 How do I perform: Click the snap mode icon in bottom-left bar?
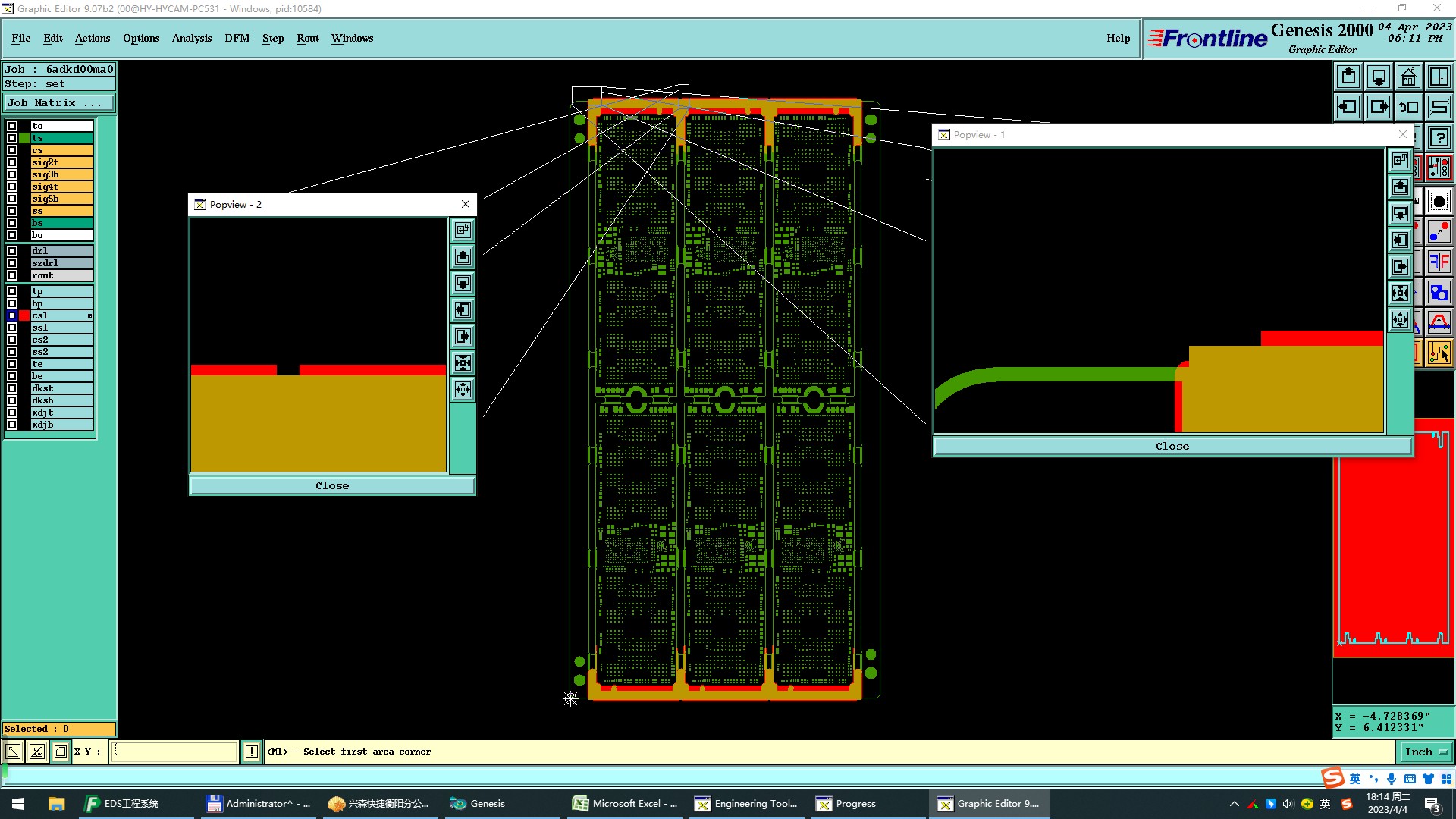pyautogui.click(x=13, y=752)
